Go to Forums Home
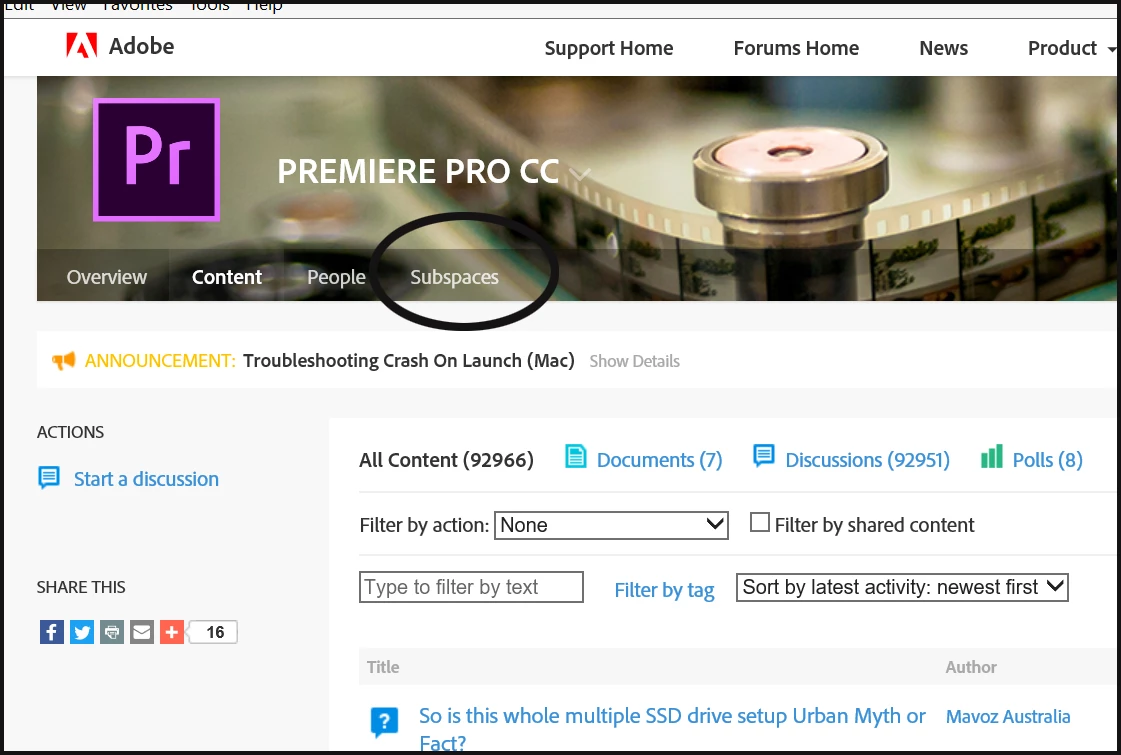This screenshot has width=1121, height=755. pyautogui.click(x=796, y=48)
